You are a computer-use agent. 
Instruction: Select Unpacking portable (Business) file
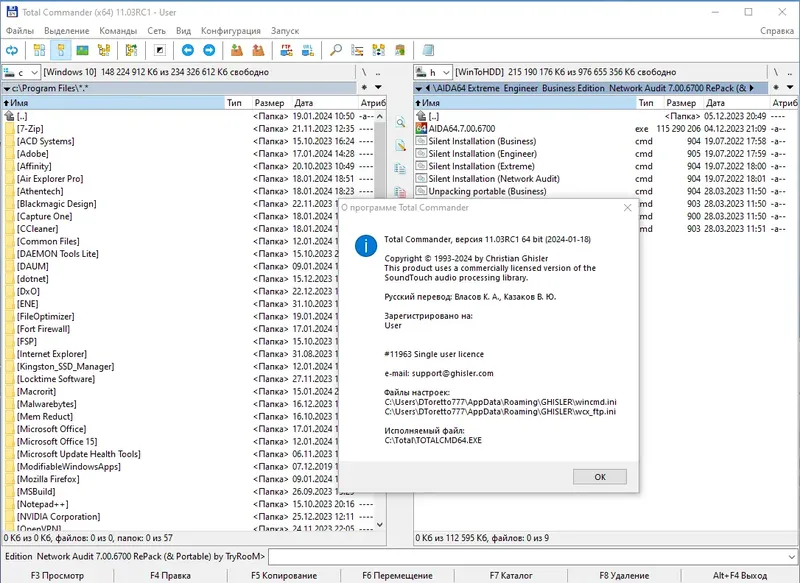(487, 191)
